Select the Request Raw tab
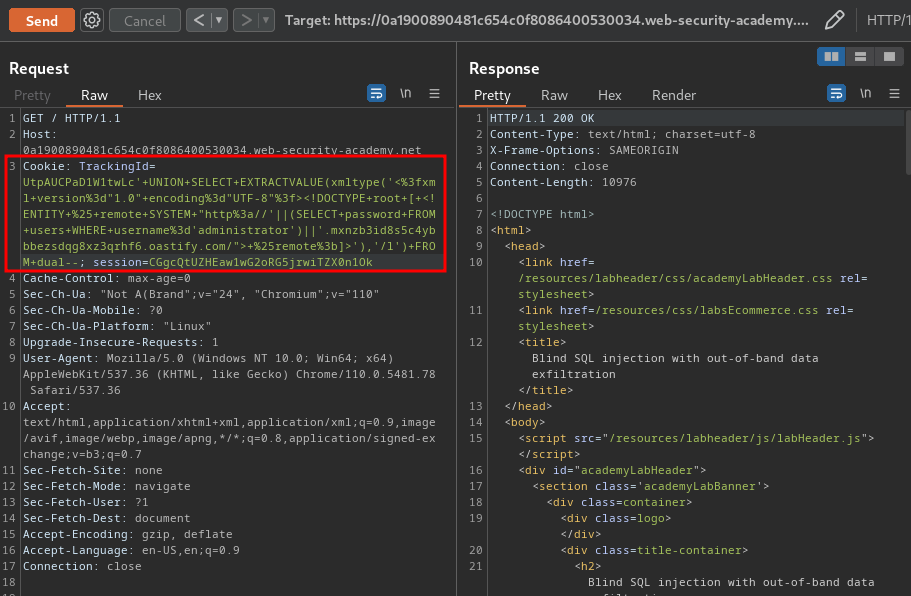Image resolution: width=911 pixels, height=596 pixels. [x=94, y=95]
